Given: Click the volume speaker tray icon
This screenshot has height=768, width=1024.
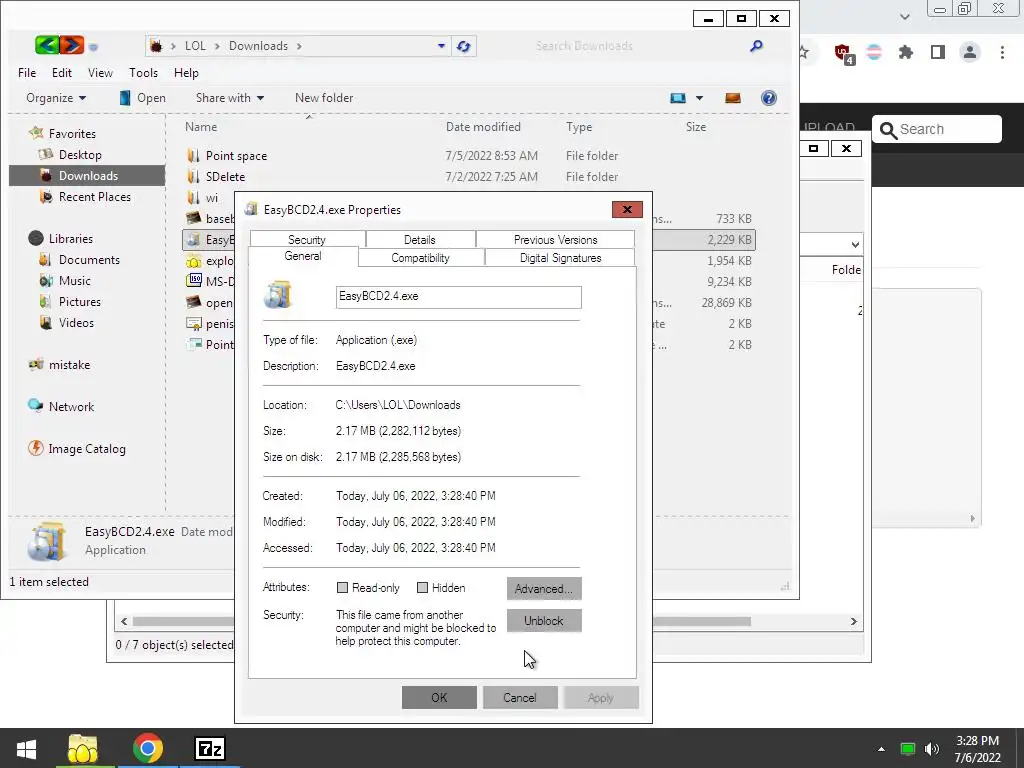Looking at the screenshot, I should click(932, 749).
